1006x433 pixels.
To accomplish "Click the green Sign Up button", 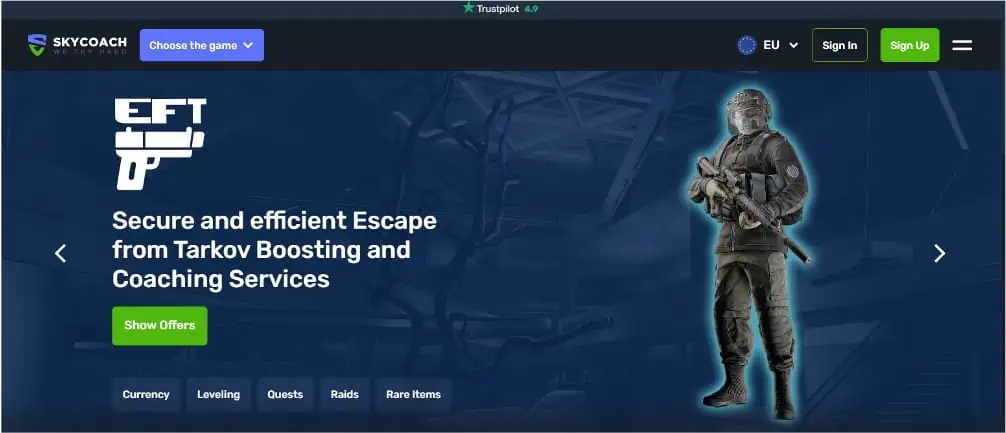I will point(909,45).
